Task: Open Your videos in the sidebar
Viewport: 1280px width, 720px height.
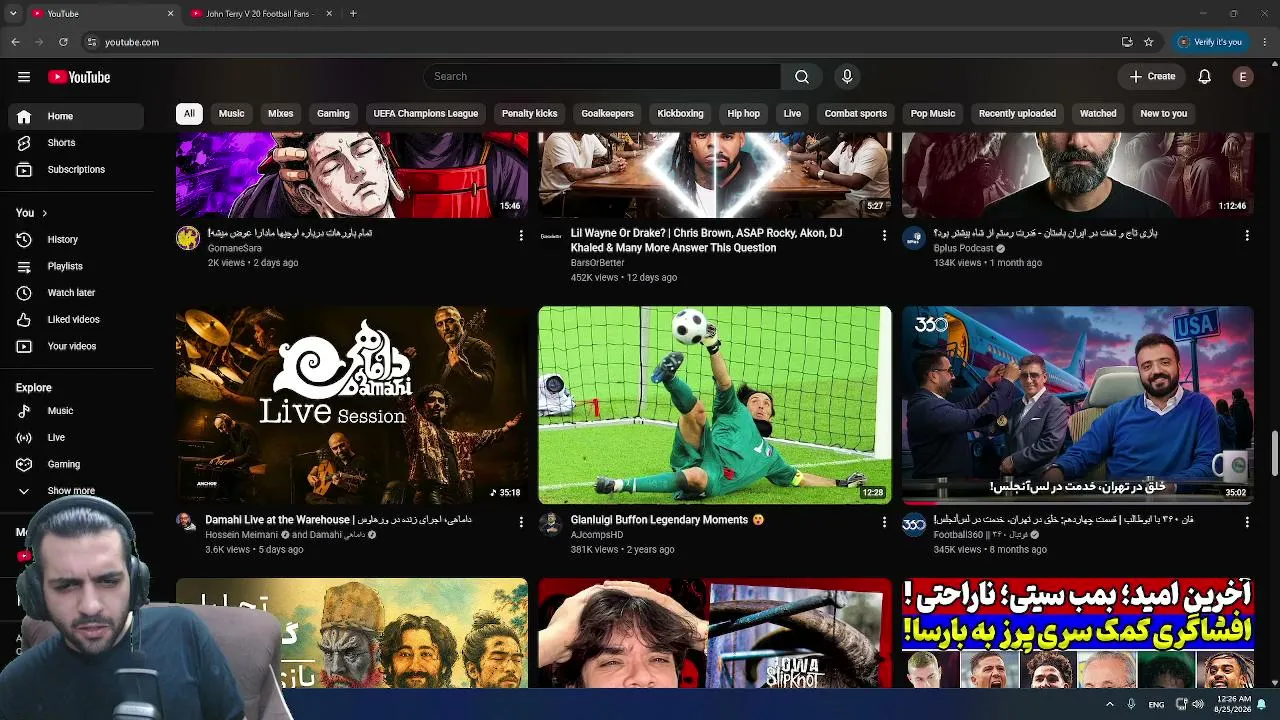Action: (76, 347)
